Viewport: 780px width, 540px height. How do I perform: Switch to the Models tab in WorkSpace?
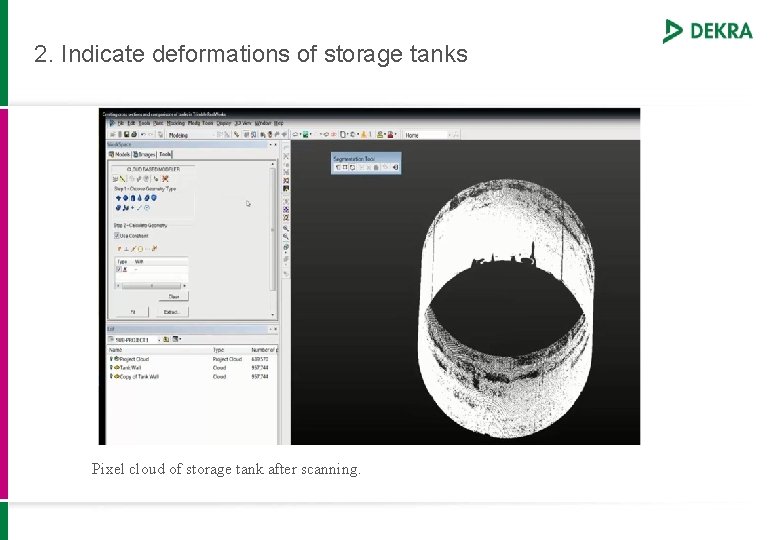click(119, 154)
